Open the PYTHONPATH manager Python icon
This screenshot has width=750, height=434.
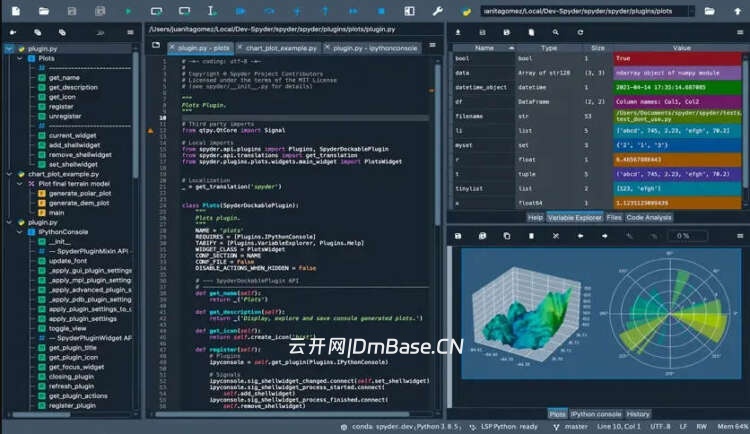click(466, 11)
